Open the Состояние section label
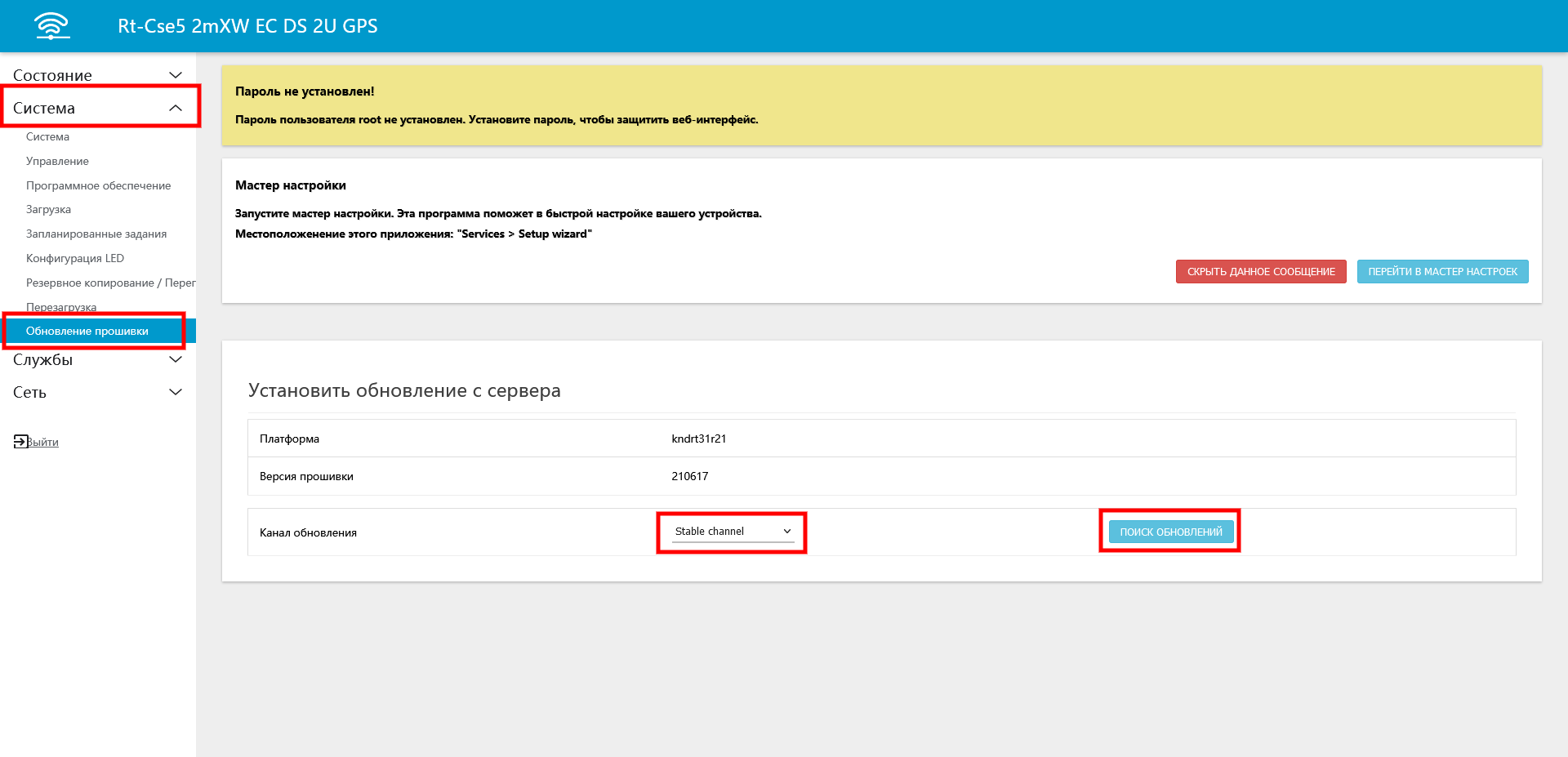 point(52,75)
